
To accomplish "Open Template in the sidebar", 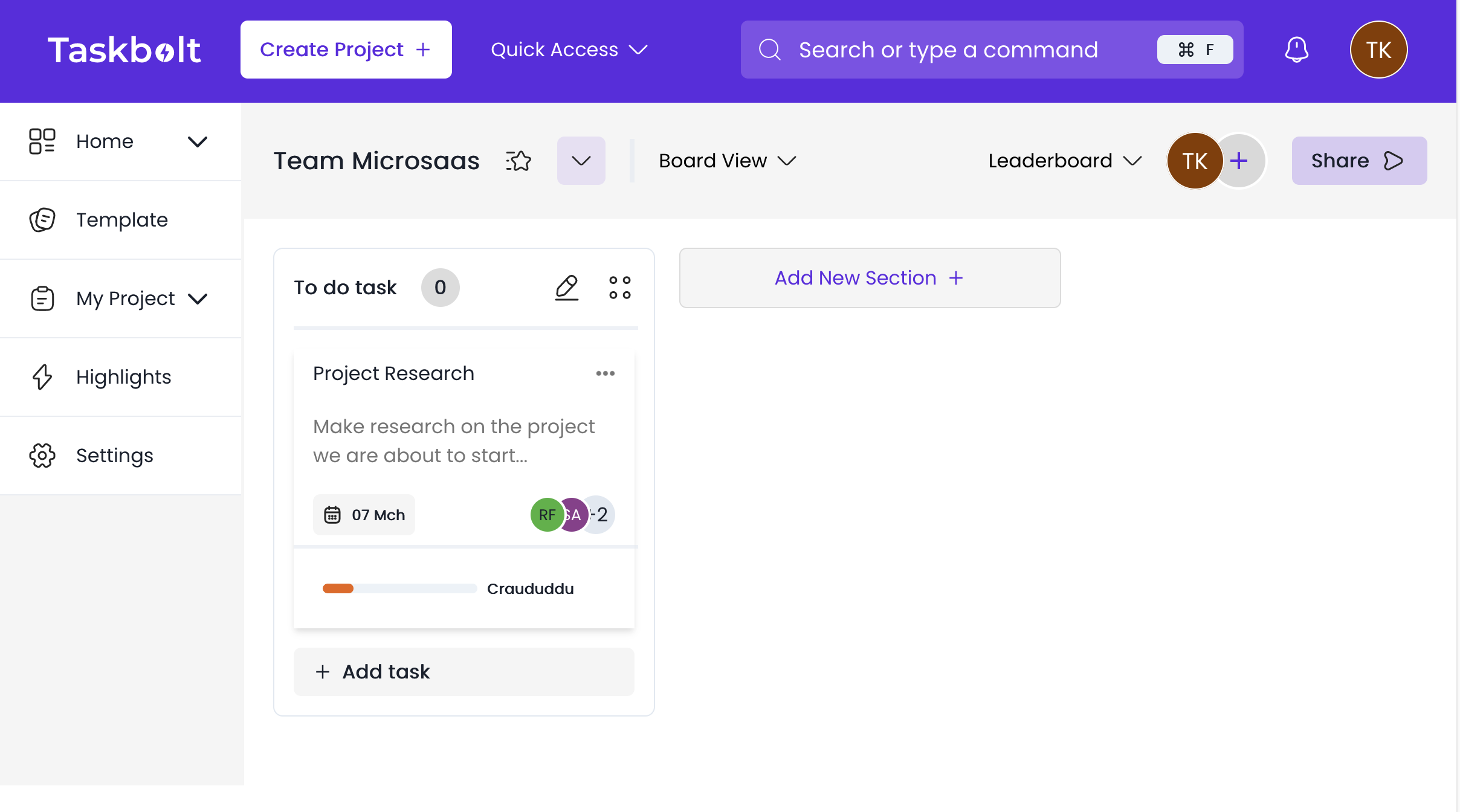I will point(121,220).
